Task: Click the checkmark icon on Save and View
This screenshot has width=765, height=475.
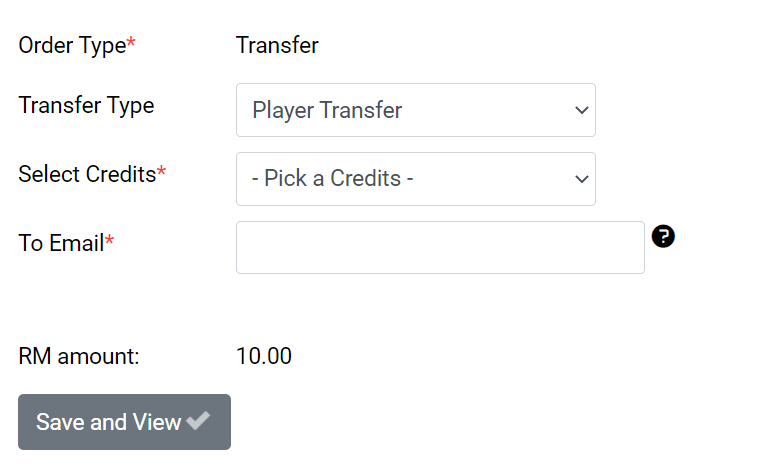Action: click(198, 420)
